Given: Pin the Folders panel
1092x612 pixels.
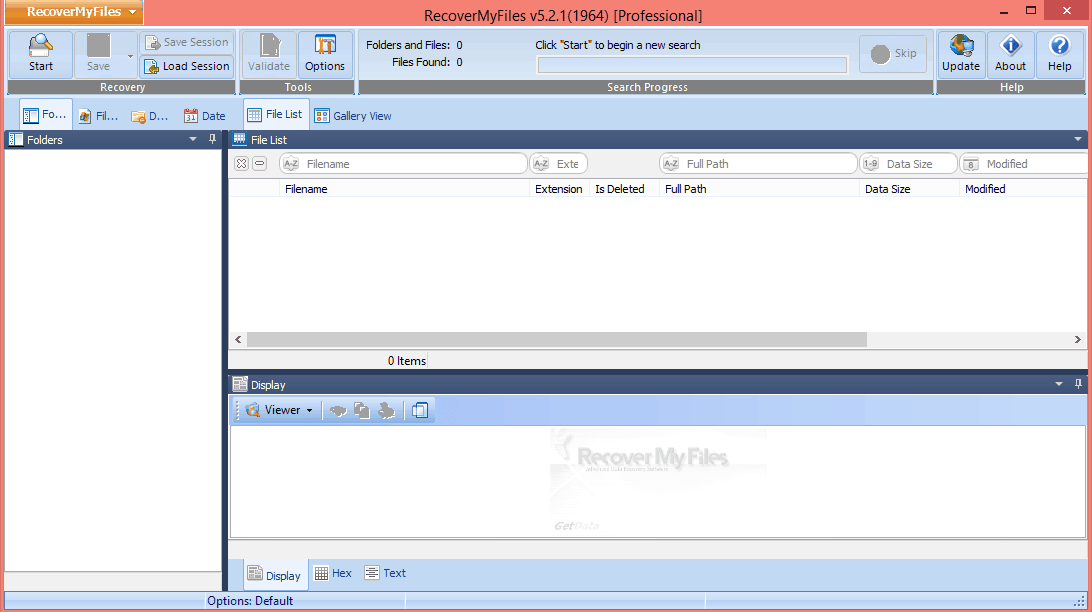Looking at the screenshot, I should pos(212,139).
